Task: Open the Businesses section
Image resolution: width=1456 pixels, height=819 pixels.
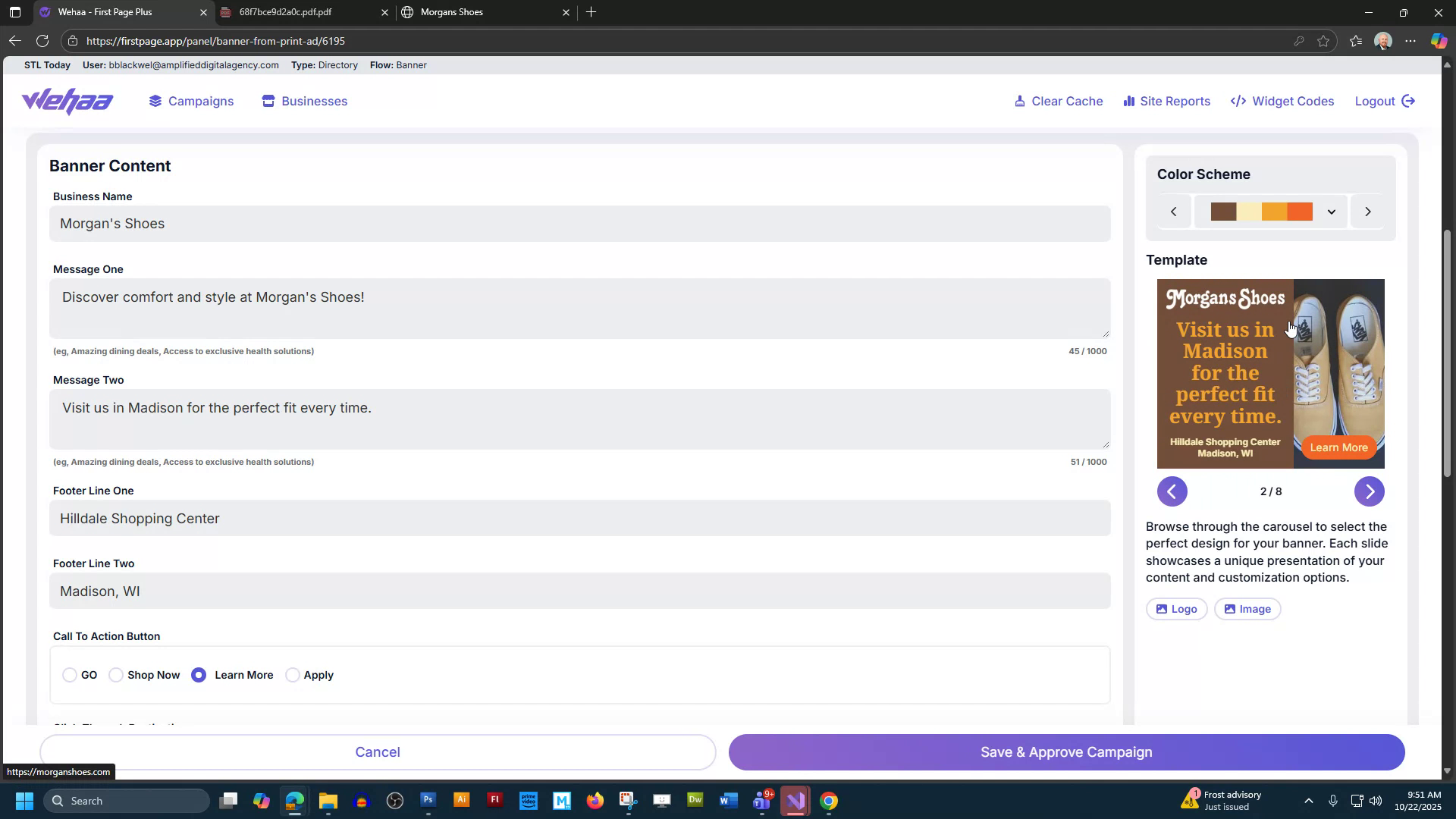Action: [303, 101]
